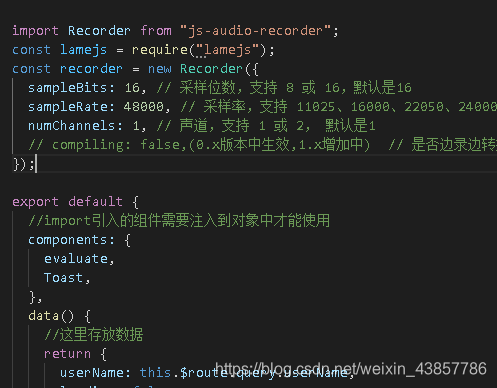
Task: Click the export keyword
Action: click(x=35, y=202)
